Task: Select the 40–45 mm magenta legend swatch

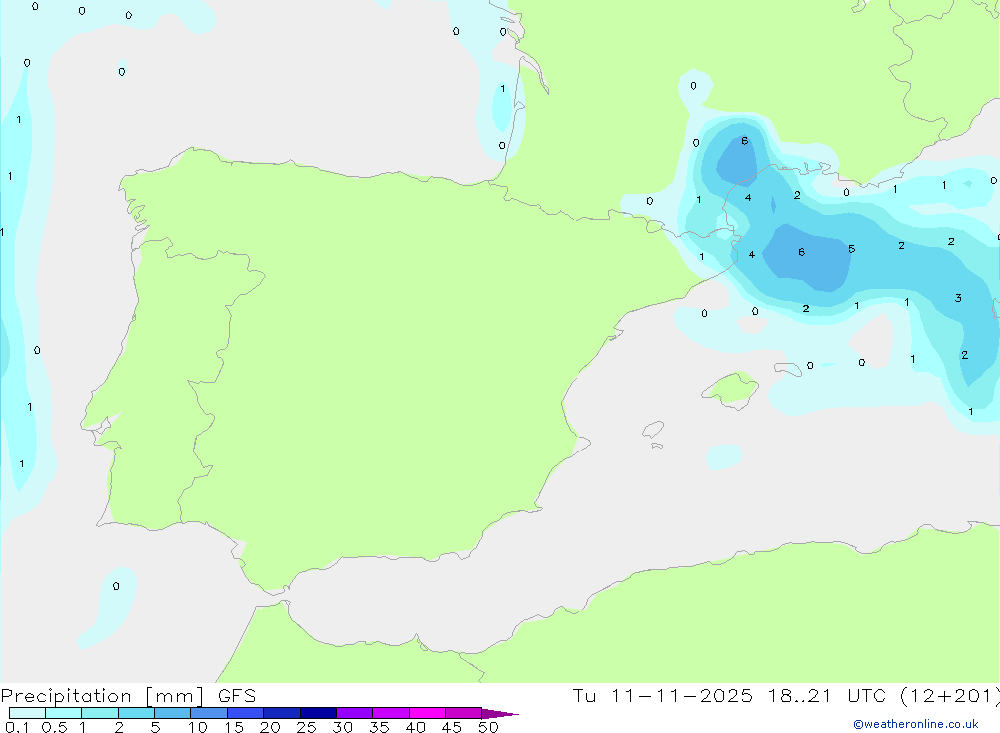Action: [x=427, y=713]
